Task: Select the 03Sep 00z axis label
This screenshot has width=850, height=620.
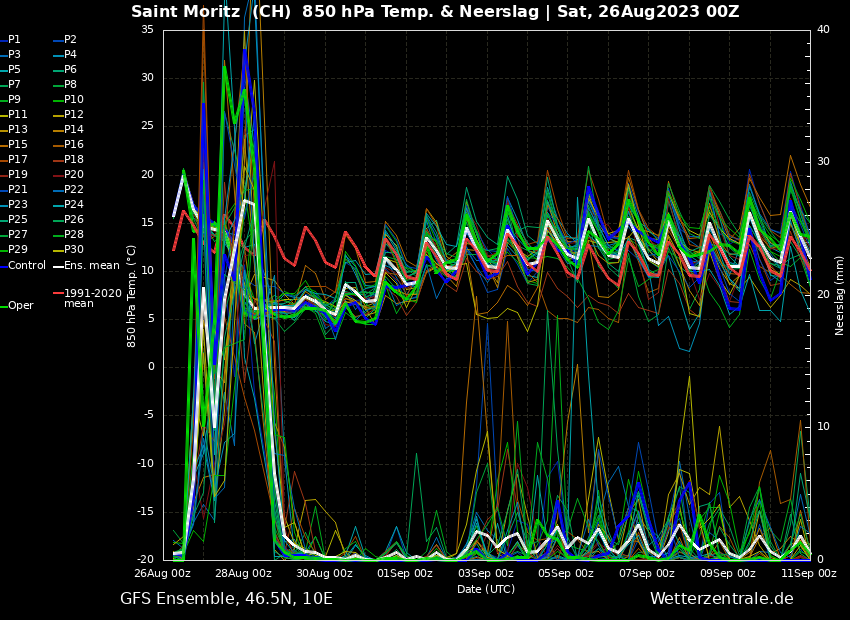Action: pyautogui.click(x=486, y=574)
